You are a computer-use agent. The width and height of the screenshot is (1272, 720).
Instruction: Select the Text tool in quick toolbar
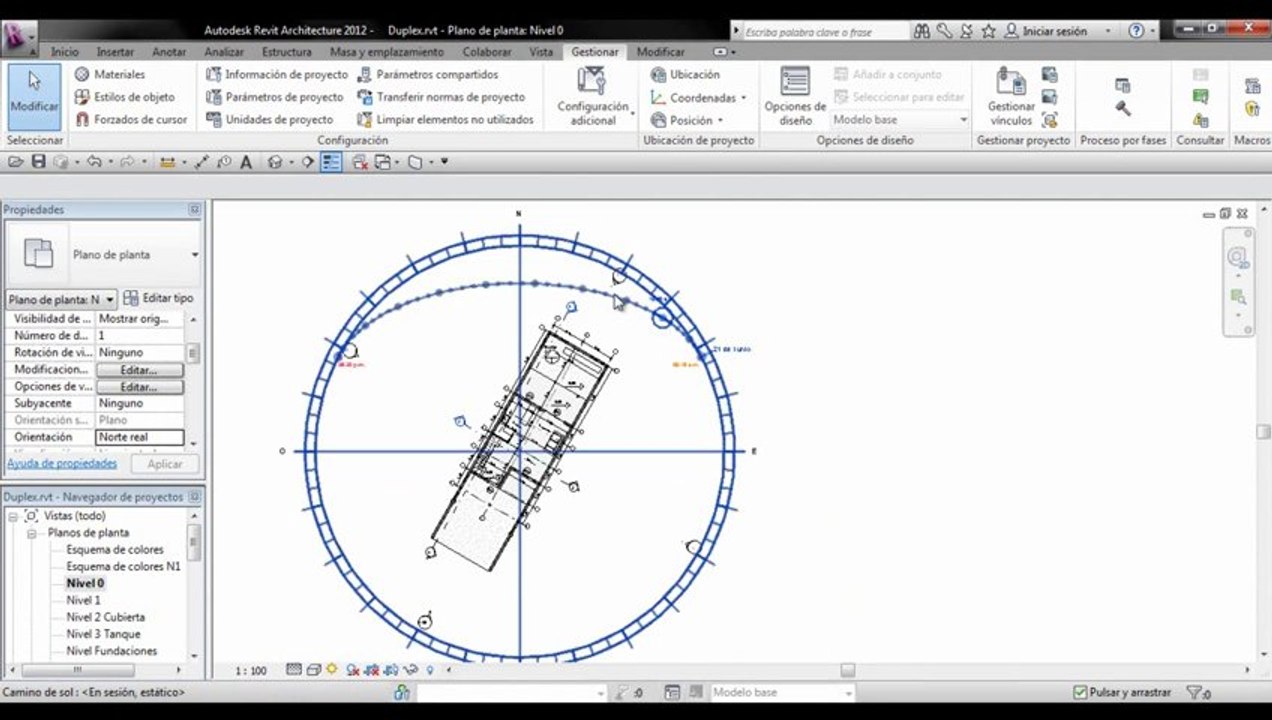246,161
